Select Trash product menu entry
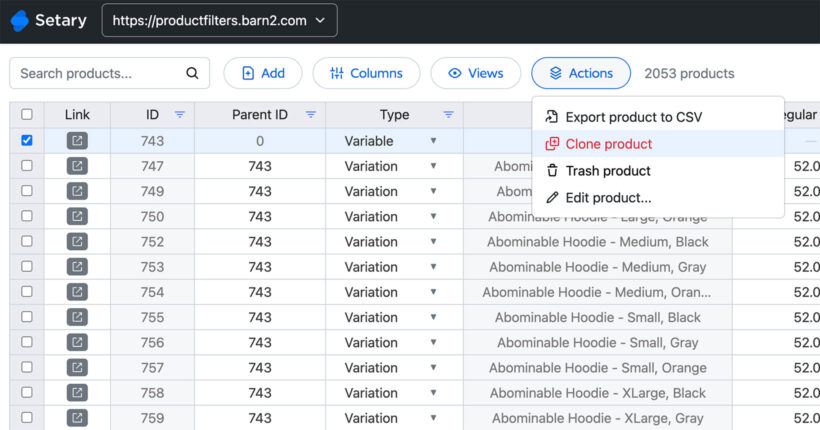This screenshot has width=820, height=430. tap(607, 171)
